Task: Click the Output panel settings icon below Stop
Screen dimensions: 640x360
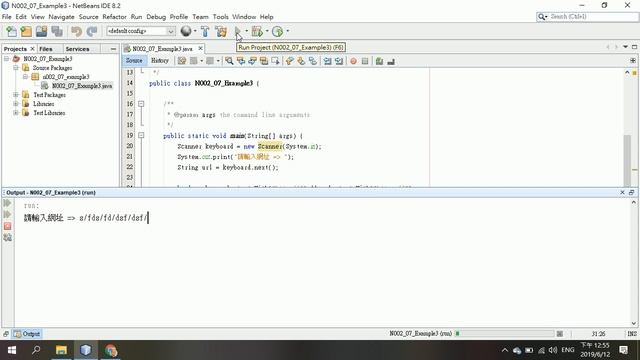Action: pos(7,238)
